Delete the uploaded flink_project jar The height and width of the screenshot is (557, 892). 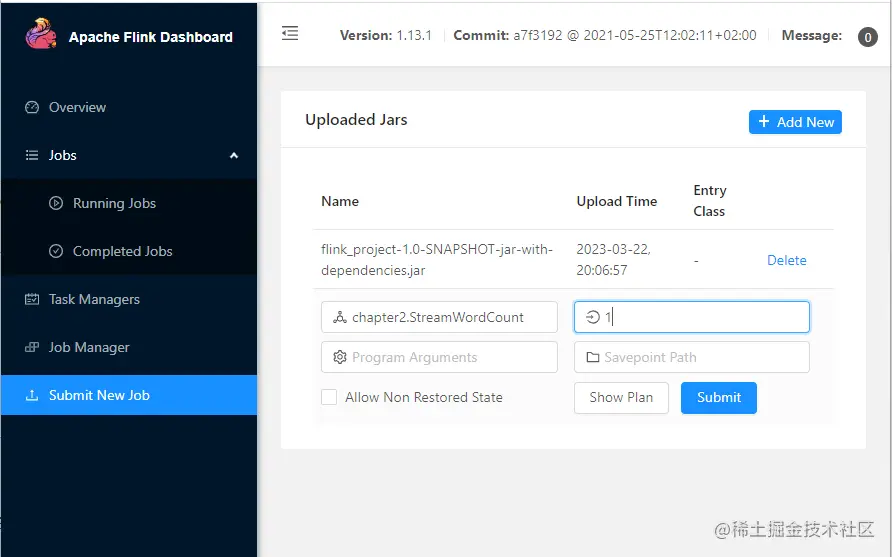(786, 260)
